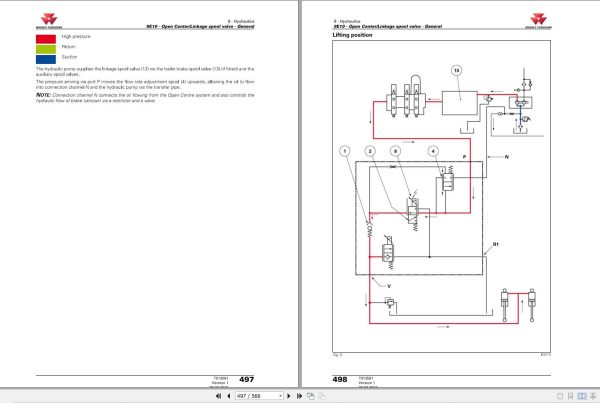The width and height of the screenshot is (600, 403).
Task: Jump to the last page
Action: (x=299, y=396)
